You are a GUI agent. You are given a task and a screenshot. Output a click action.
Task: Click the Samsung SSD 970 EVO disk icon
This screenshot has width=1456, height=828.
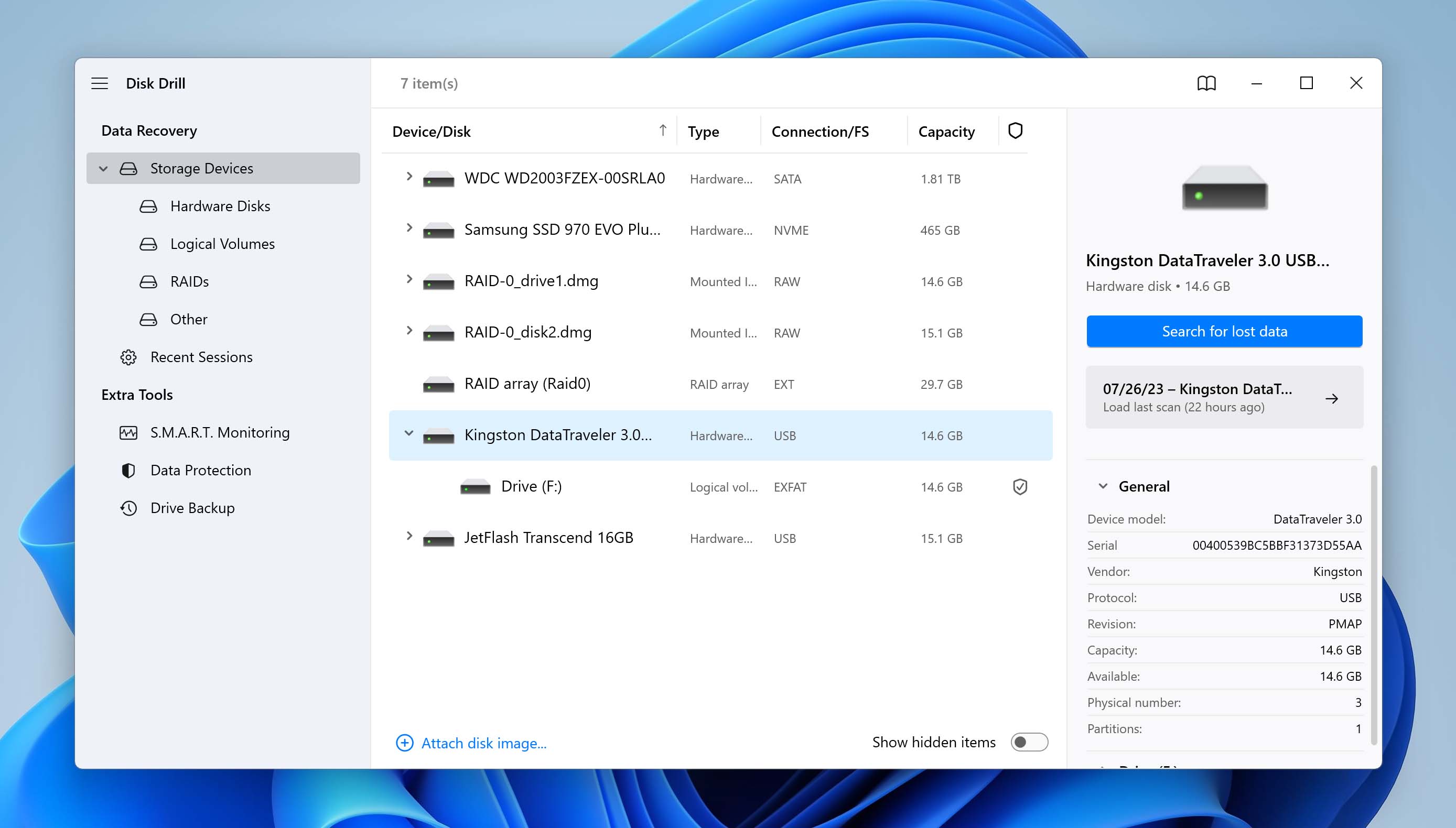tap(439, 230)
